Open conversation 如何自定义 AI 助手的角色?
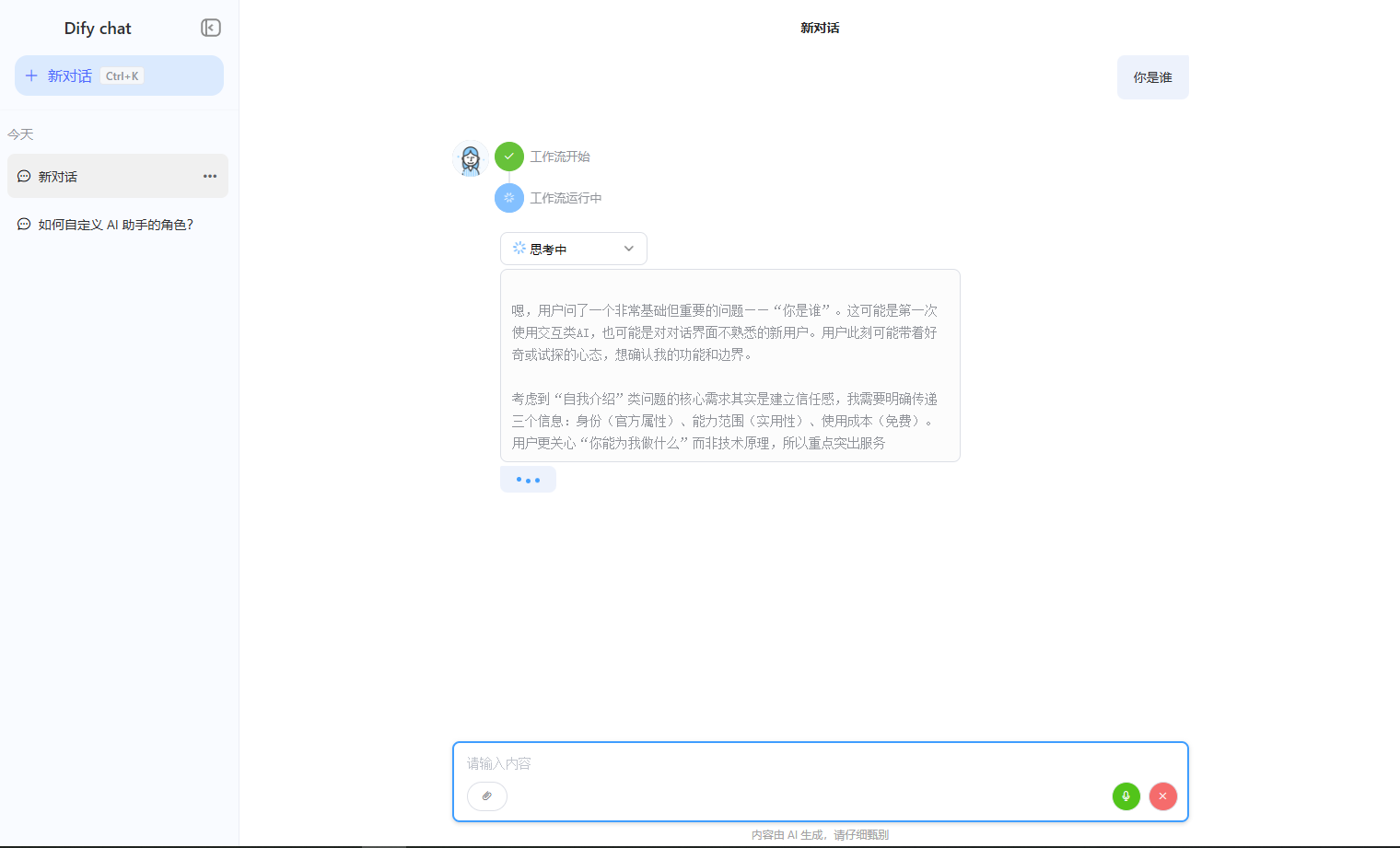 click(x=118, y=224)
